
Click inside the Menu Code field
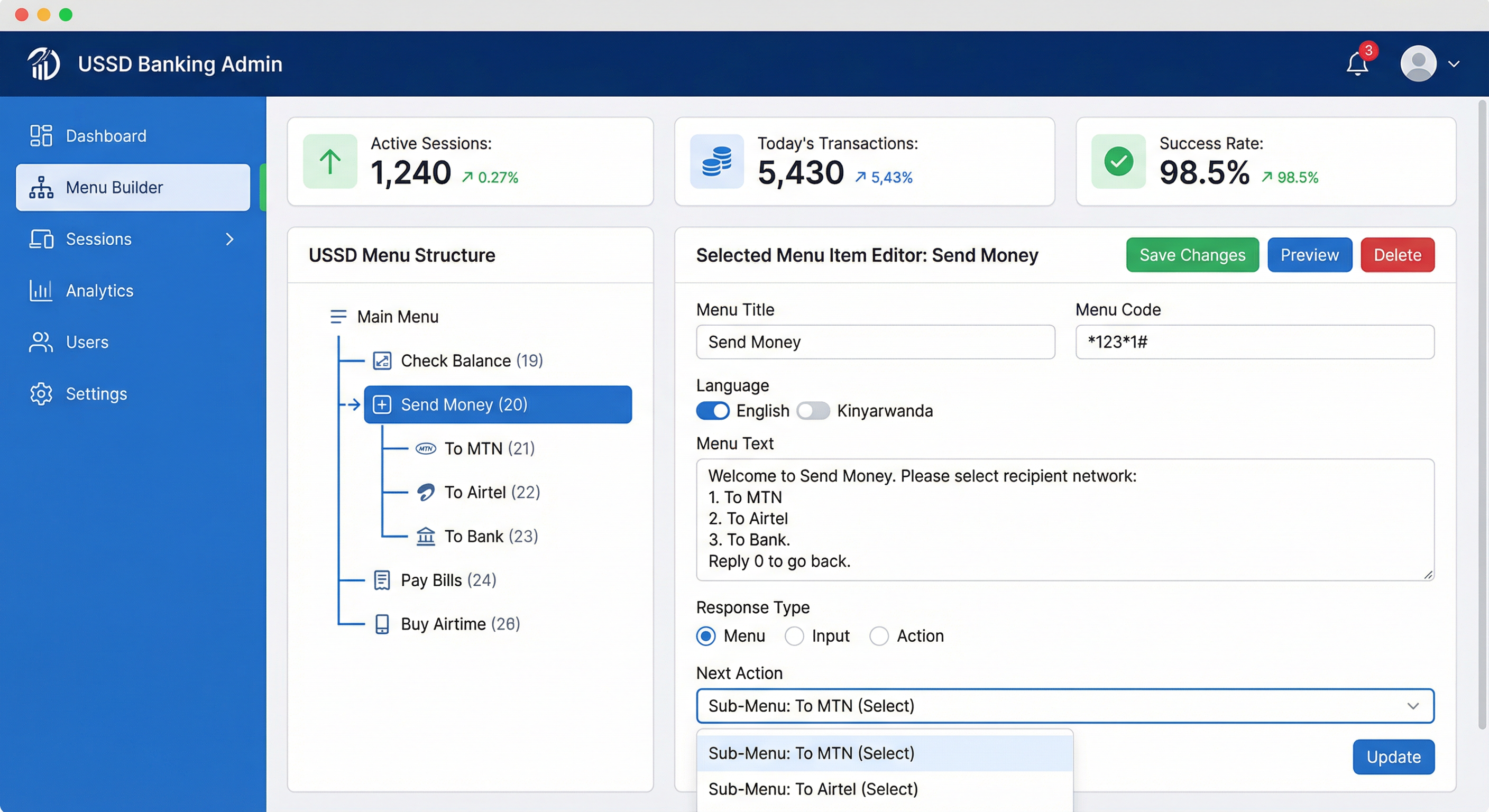coord(1254,342)
